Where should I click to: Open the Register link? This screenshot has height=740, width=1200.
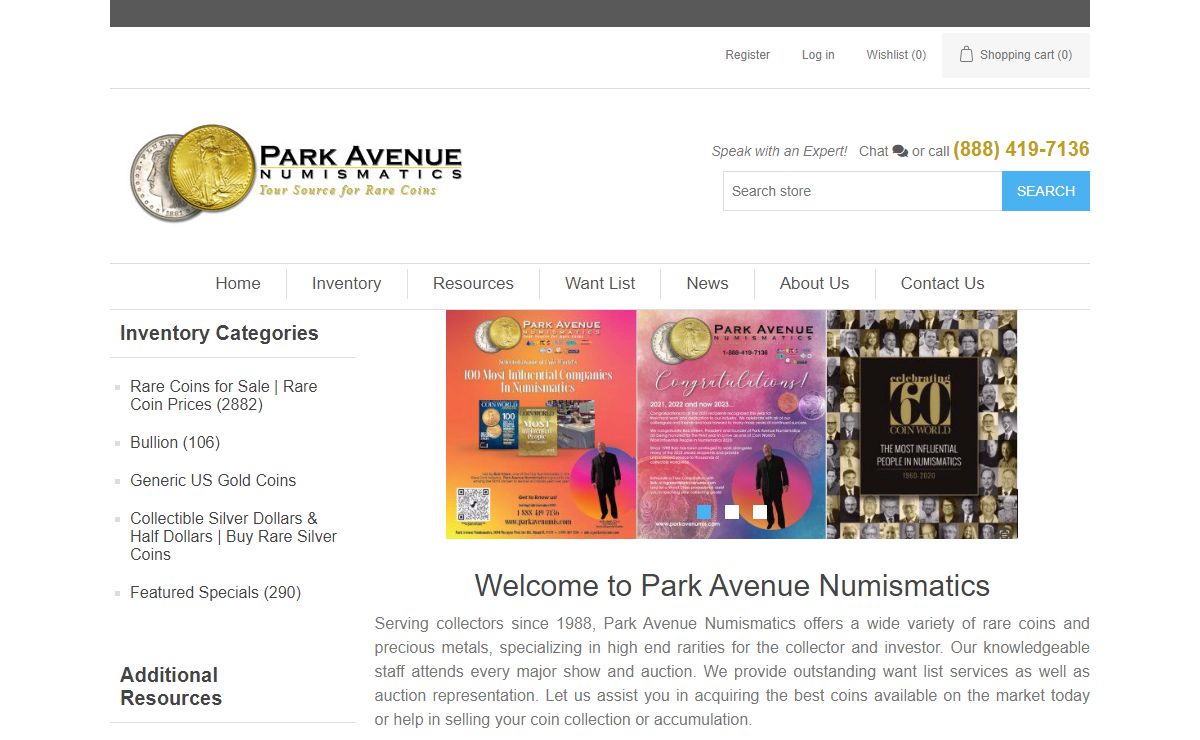[x=747, y=55]
